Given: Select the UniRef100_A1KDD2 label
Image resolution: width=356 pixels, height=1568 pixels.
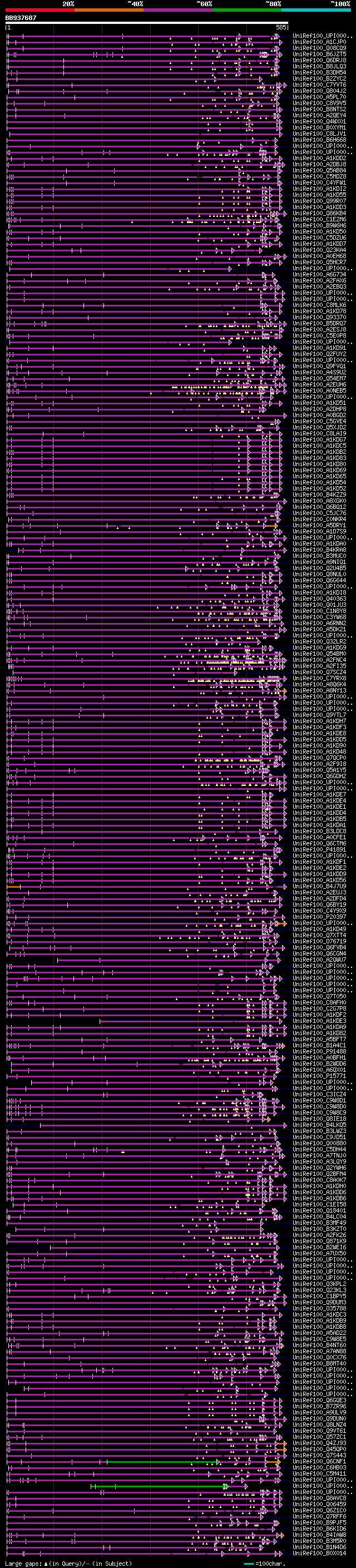Looking at the screenshot, I should point(319,159).
